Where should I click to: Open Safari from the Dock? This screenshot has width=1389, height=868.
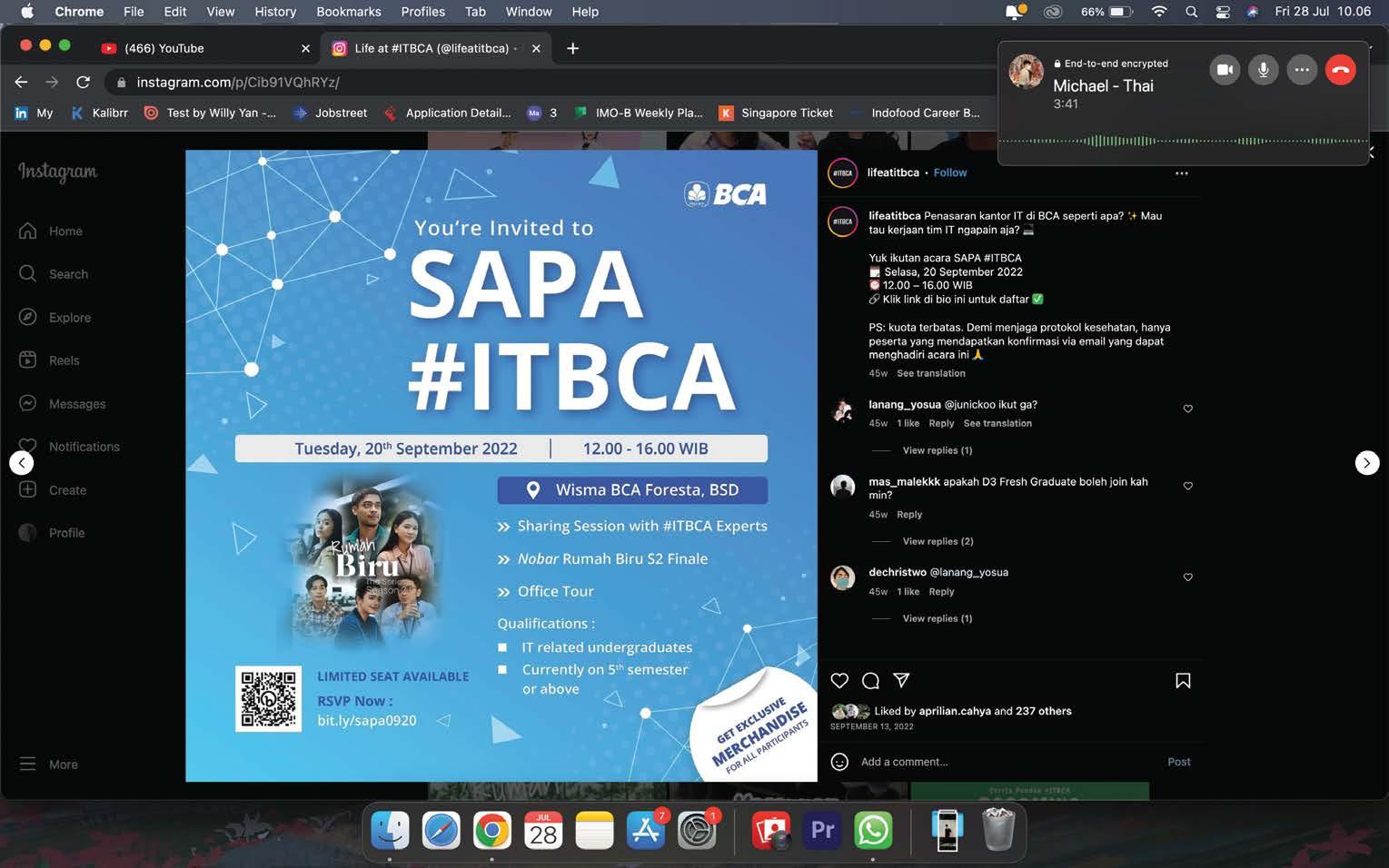pyautogui.click(x=442, y=830)
